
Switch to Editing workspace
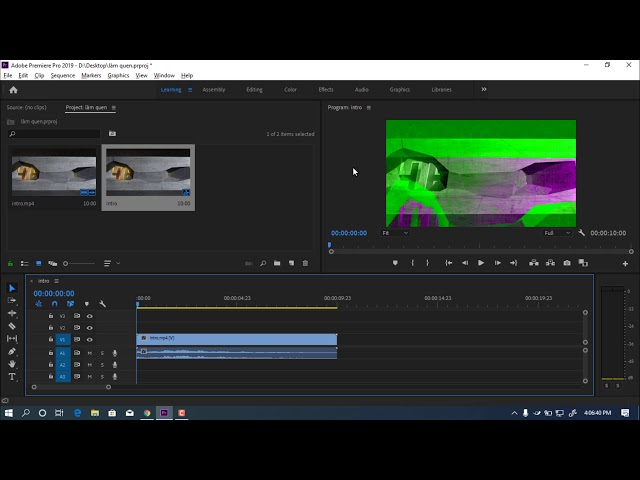coord(254,89)
